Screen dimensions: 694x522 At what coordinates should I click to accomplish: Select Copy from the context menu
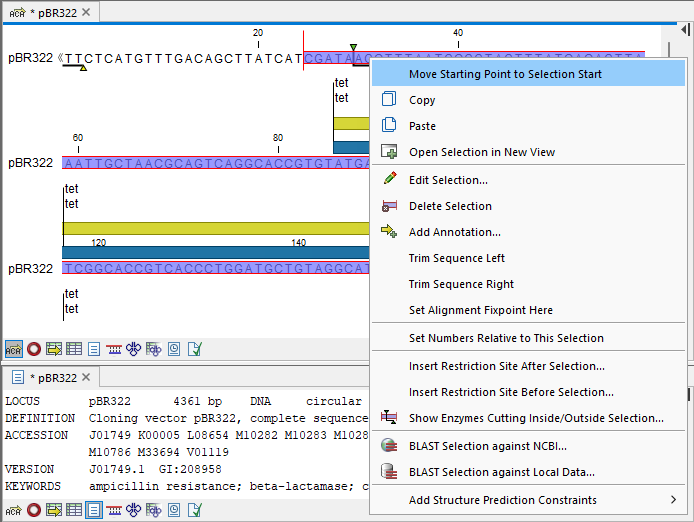[x=422, y=100]
